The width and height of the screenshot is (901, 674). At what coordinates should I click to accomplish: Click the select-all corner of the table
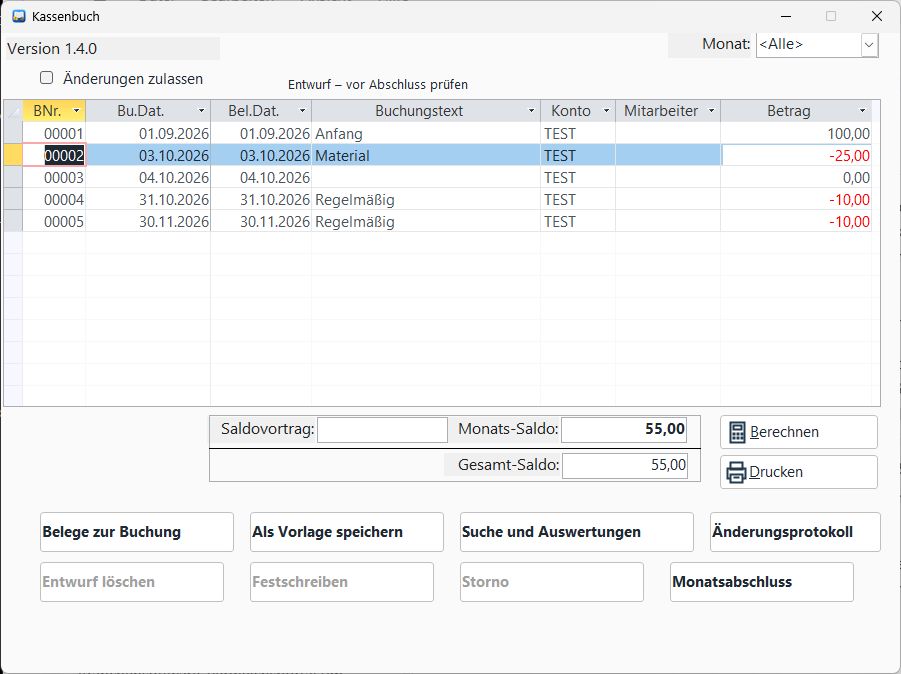click(13, 111)
